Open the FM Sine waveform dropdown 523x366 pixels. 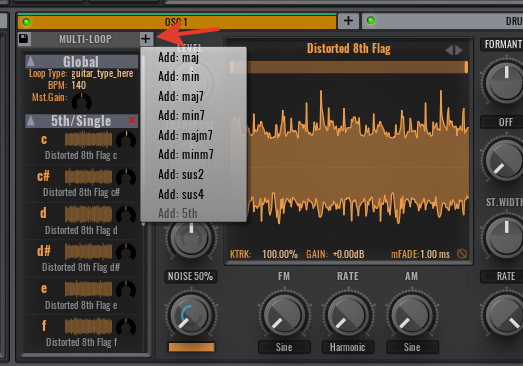[x=284, y=347]
